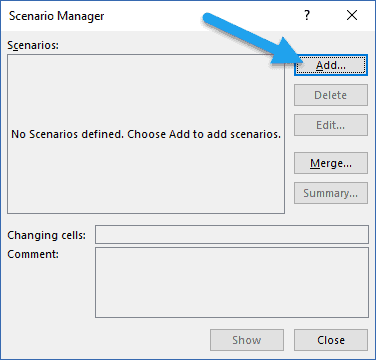Click inside the Comment text box
The height and width of the screenshot is (360, 376).
point(232,282)
